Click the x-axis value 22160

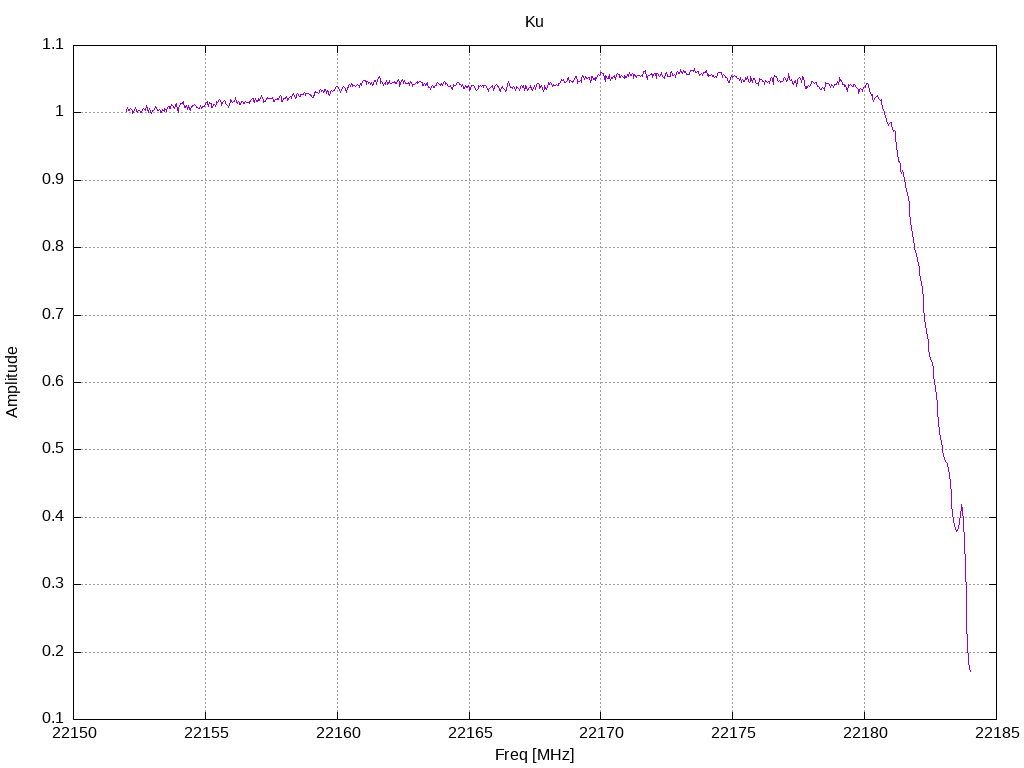pos(338,733)
